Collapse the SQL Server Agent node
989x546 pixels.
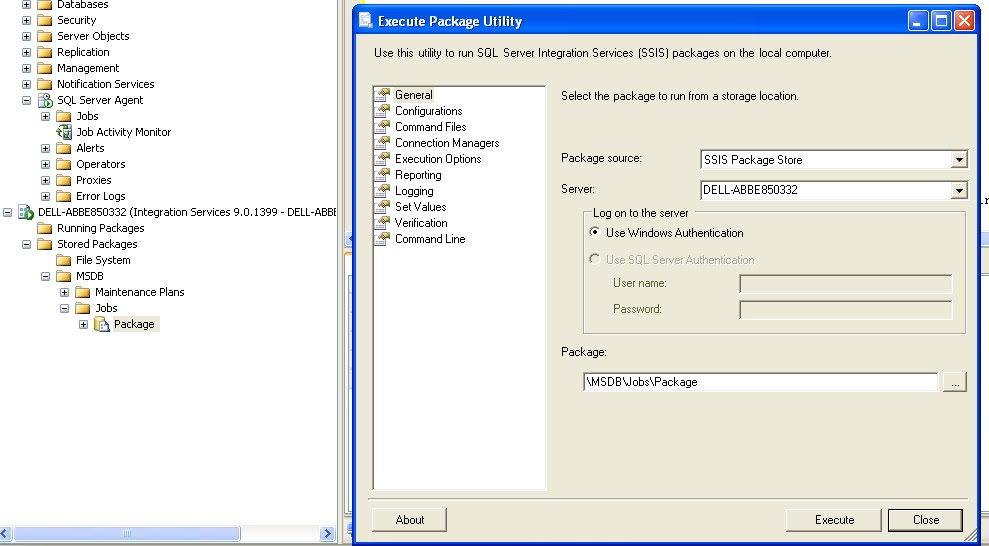(x=26, y=100)
